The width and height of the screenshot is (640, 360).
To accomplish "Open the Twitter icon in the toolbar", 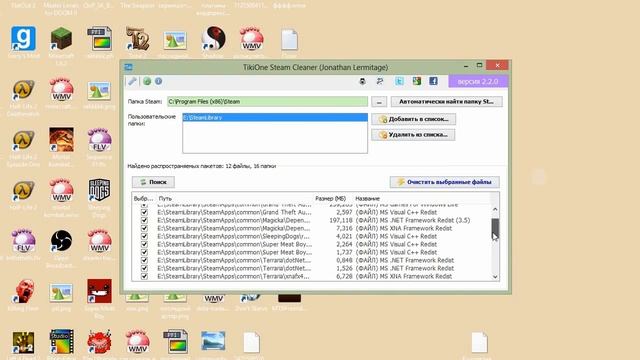I will pos(399,81).
